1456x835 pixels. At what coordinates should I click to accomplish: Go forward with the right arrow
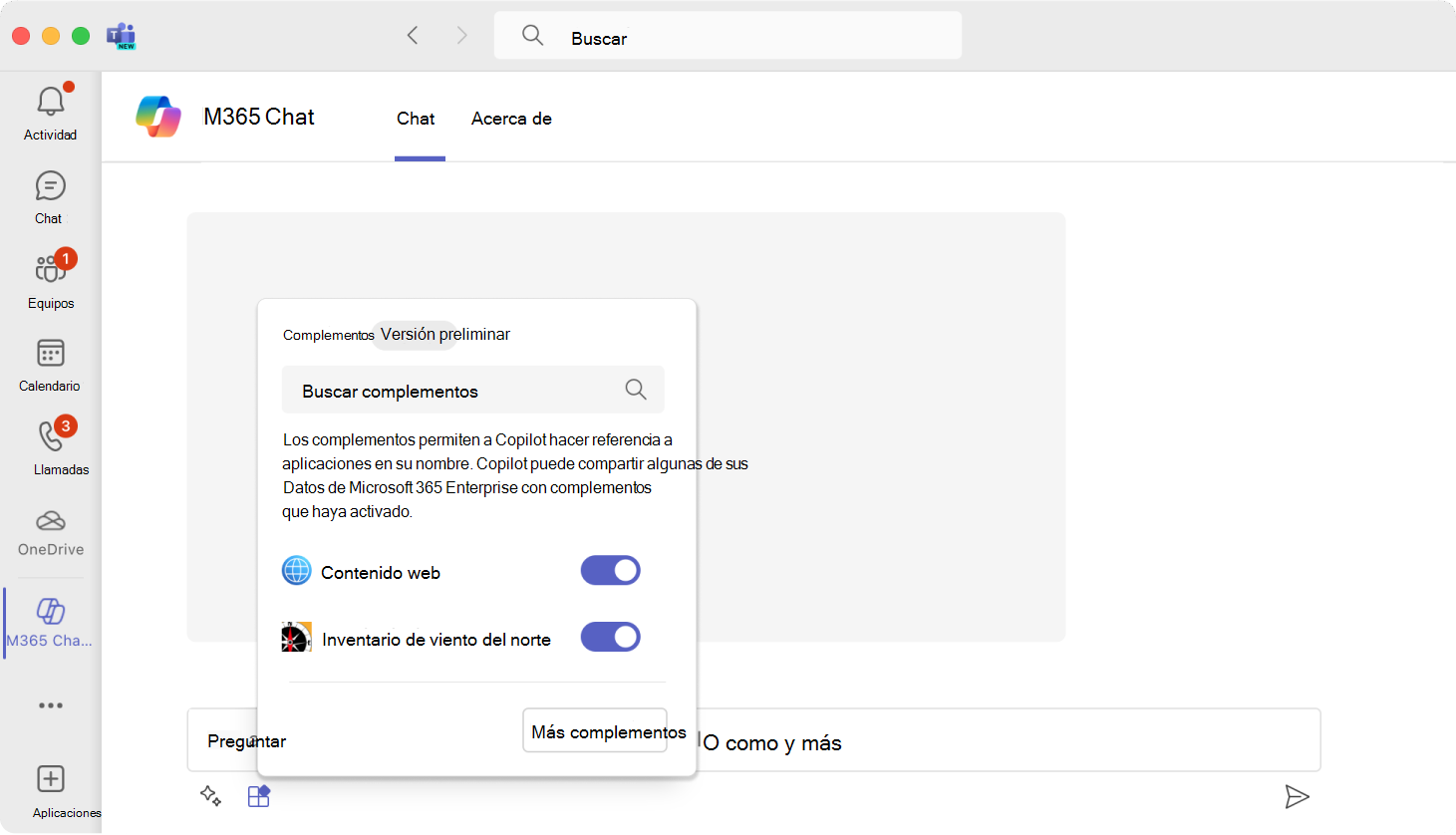(x=461, y=36)
